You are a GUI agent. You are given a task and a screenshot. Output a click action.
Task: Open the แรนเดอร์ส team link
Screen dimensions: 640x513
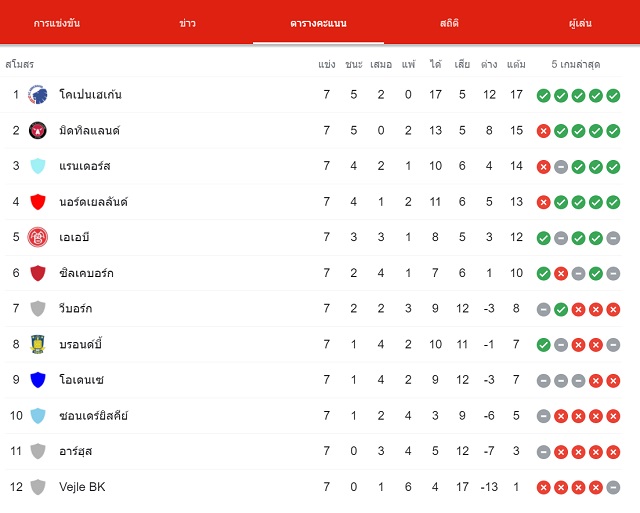pyautogui.click(x=85, y=166)
